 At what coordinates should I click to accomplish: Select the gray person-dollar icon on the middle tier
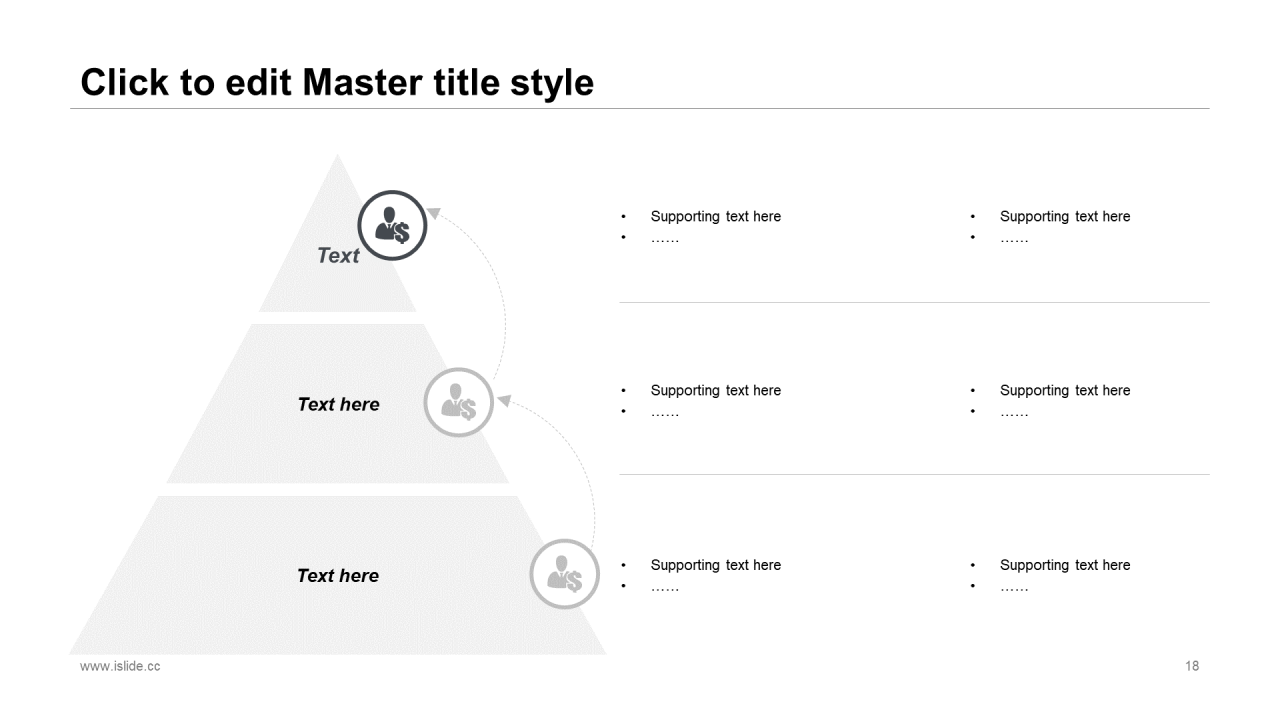[459, 402]
